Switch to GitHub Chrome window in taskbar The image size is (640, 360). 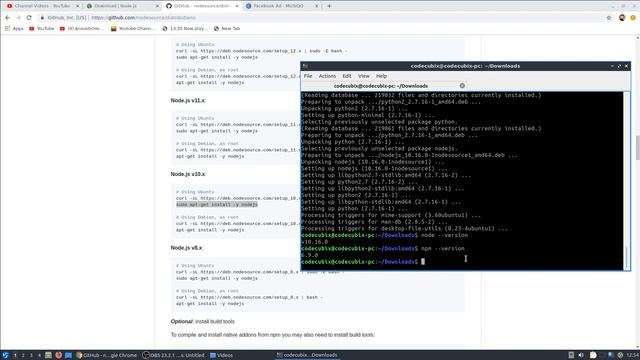107,355
